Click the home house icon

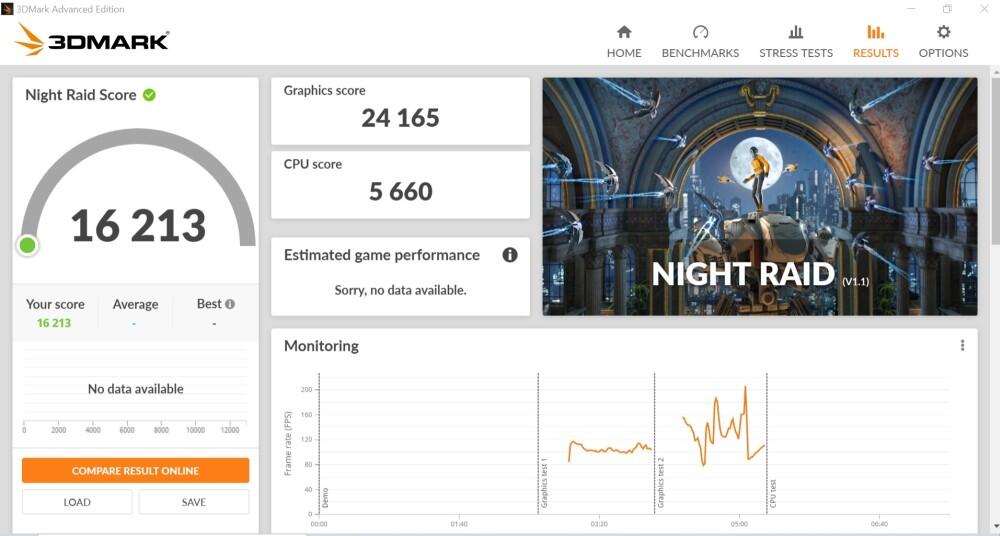click(624, 32)
